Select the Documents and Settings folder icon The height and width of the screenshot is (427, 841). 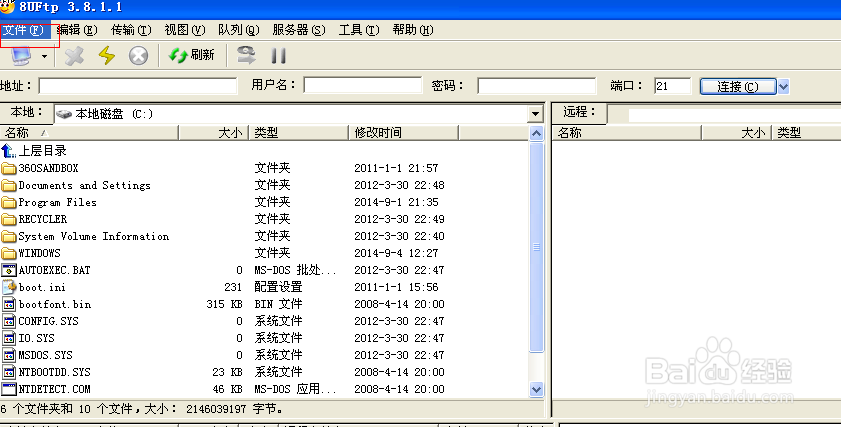point(9,186)
